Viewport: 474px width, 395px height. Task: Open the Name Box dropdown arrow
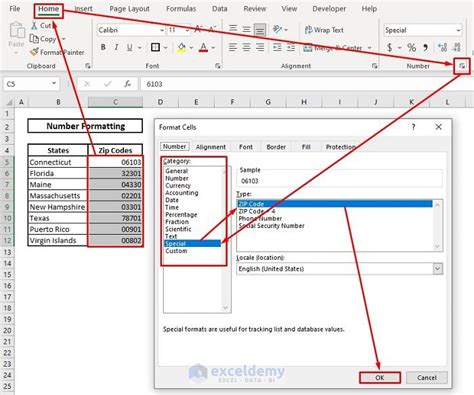click(54, 83)
